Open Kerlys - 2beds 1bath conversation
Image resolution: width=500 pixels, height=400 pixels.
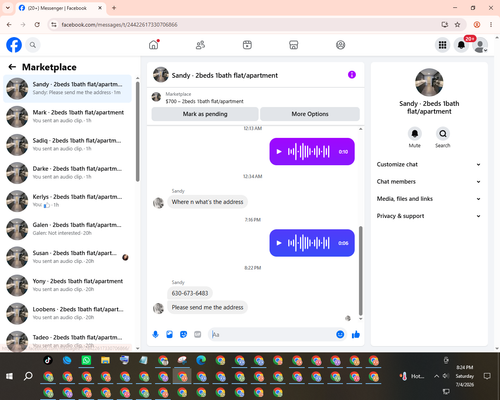[x=68, y=201]
